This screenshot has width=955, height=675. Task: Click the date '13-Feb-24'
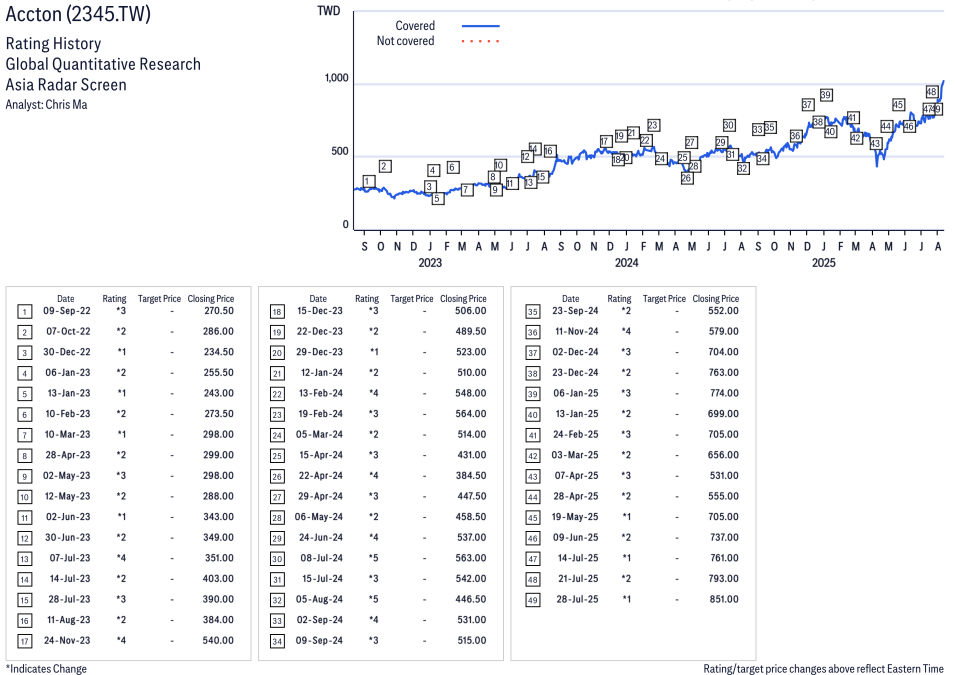[x=321, y=393]
